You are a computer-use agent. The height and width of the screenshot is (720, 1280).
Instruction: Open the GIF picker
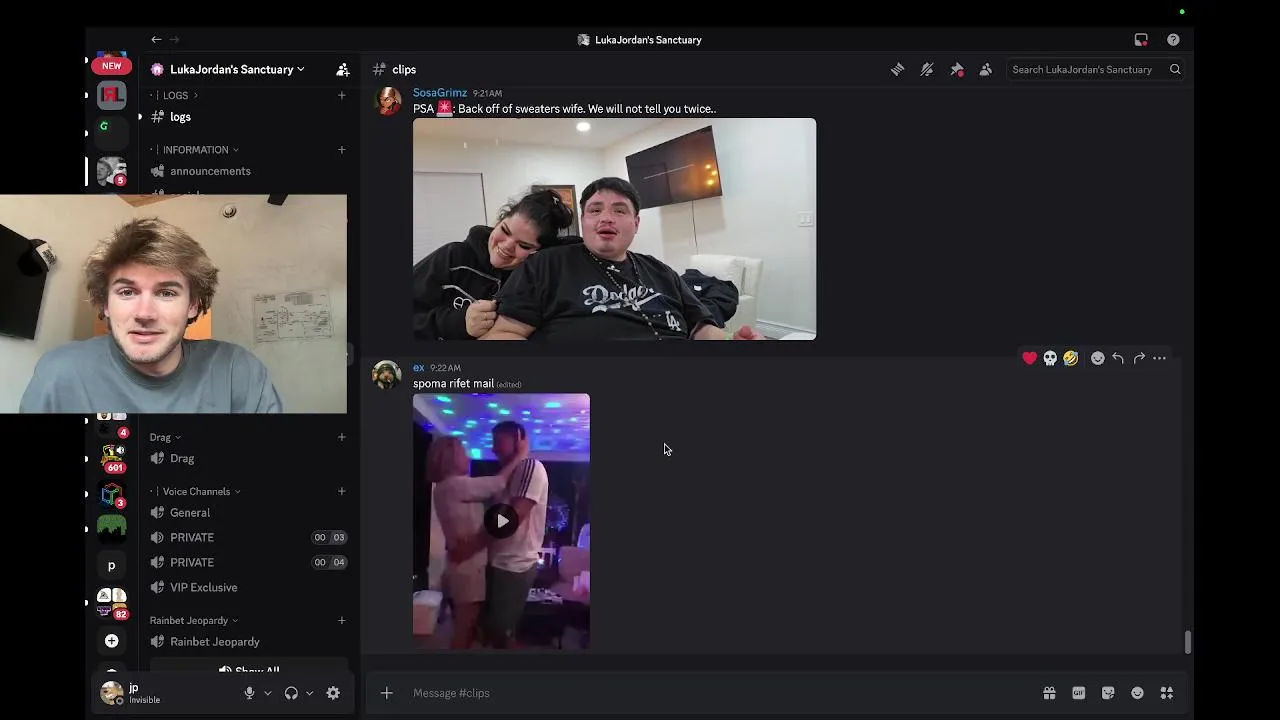click(1079, 693)
